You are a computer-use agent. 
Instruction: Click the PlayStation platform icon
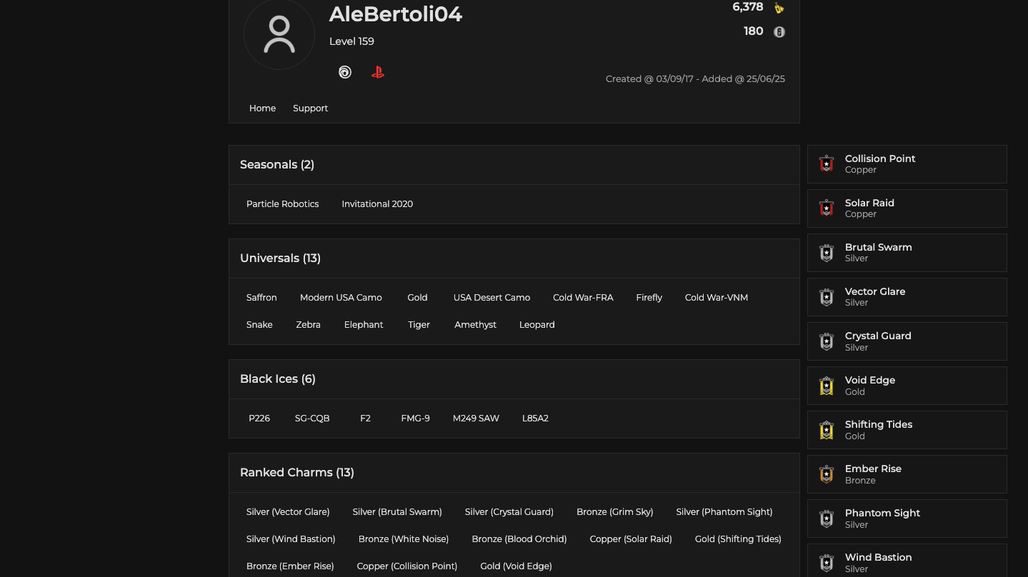point(378,72)
